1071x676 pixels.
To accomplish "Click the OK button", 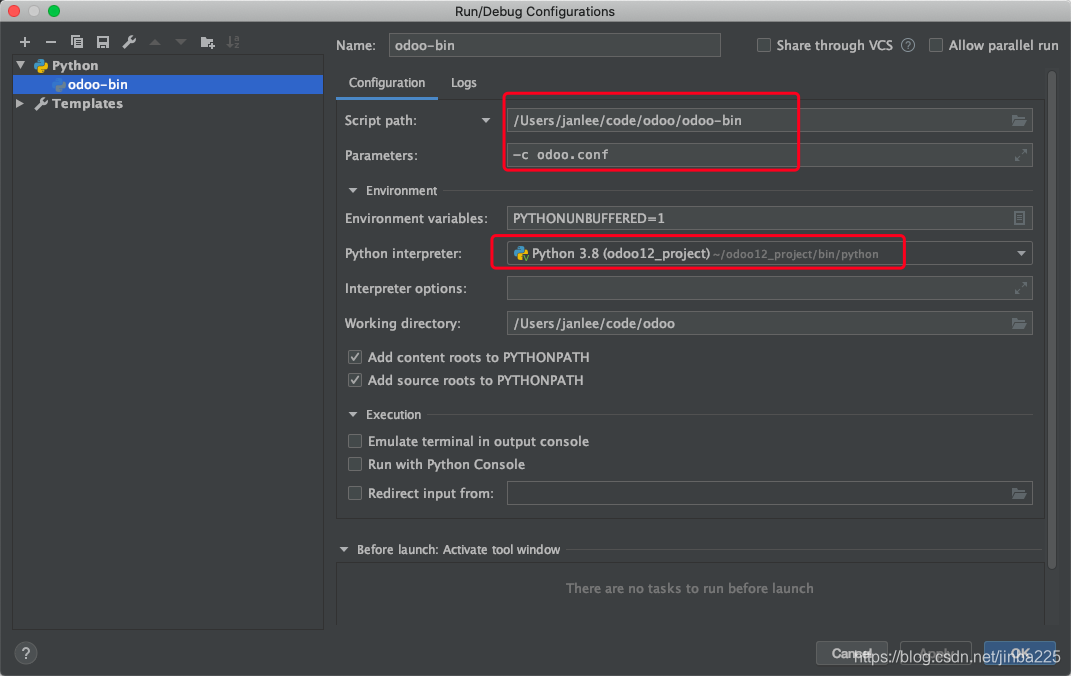I will click(x=1020, y=653).
